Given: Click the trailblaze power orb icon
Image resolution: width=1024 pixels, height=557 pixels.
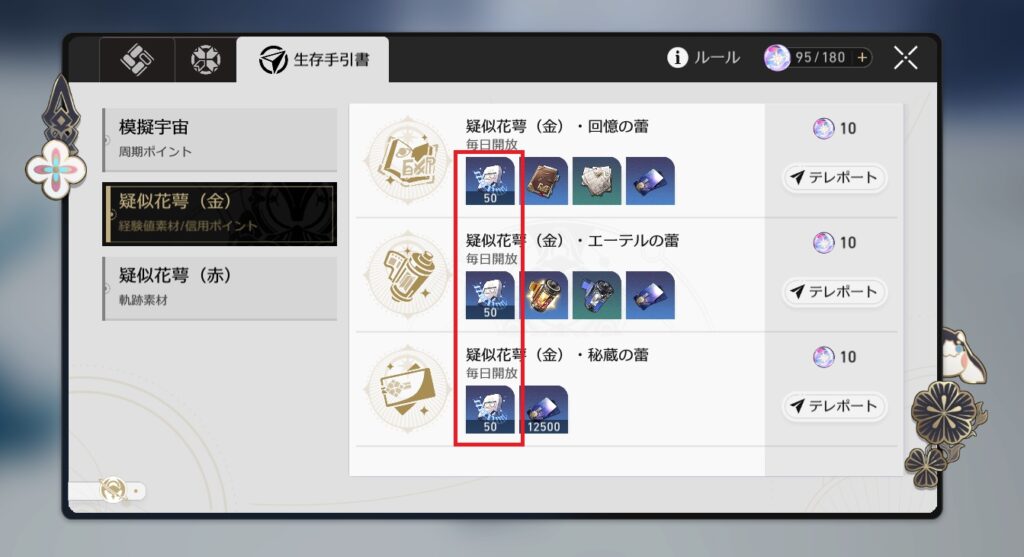Looking at the screenshot, I should [776, 57].
